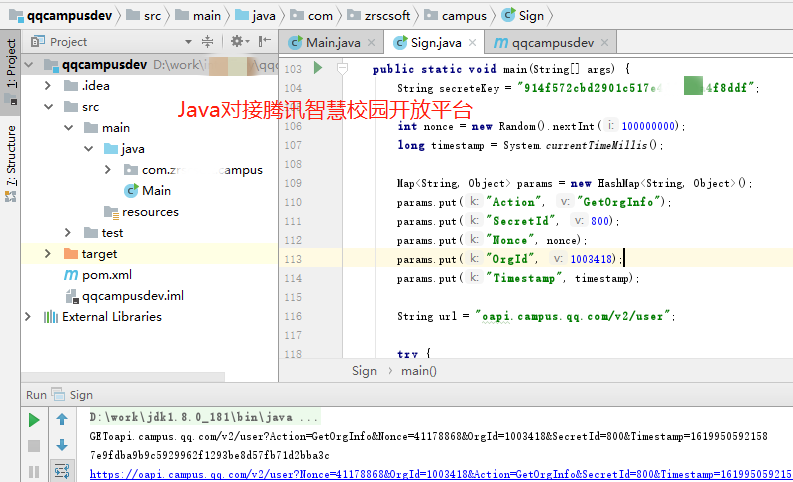Click main() in the editor bottom breadcrumb
The width and height of the screenshot is (793, 482).
coord(419,371)
